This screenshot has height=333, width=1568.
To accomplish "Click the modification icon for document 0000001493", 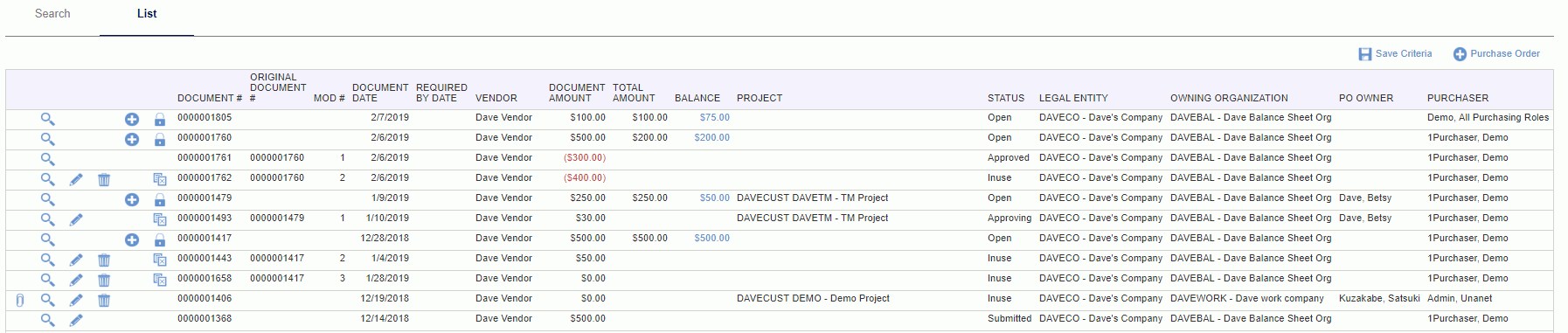I will click(x=160, y=219).
